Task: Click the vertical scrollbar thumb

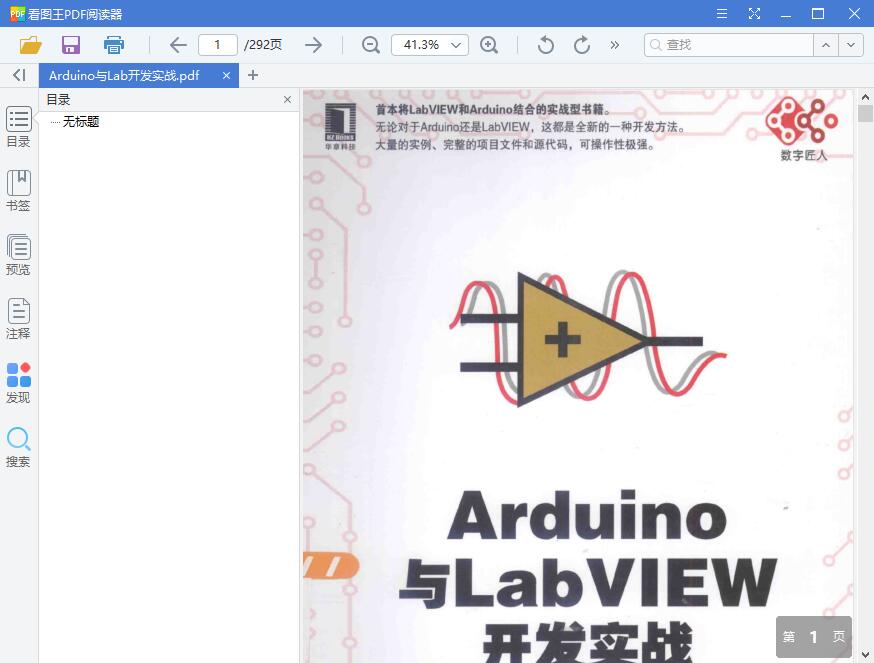Action: tap(865, 114)
